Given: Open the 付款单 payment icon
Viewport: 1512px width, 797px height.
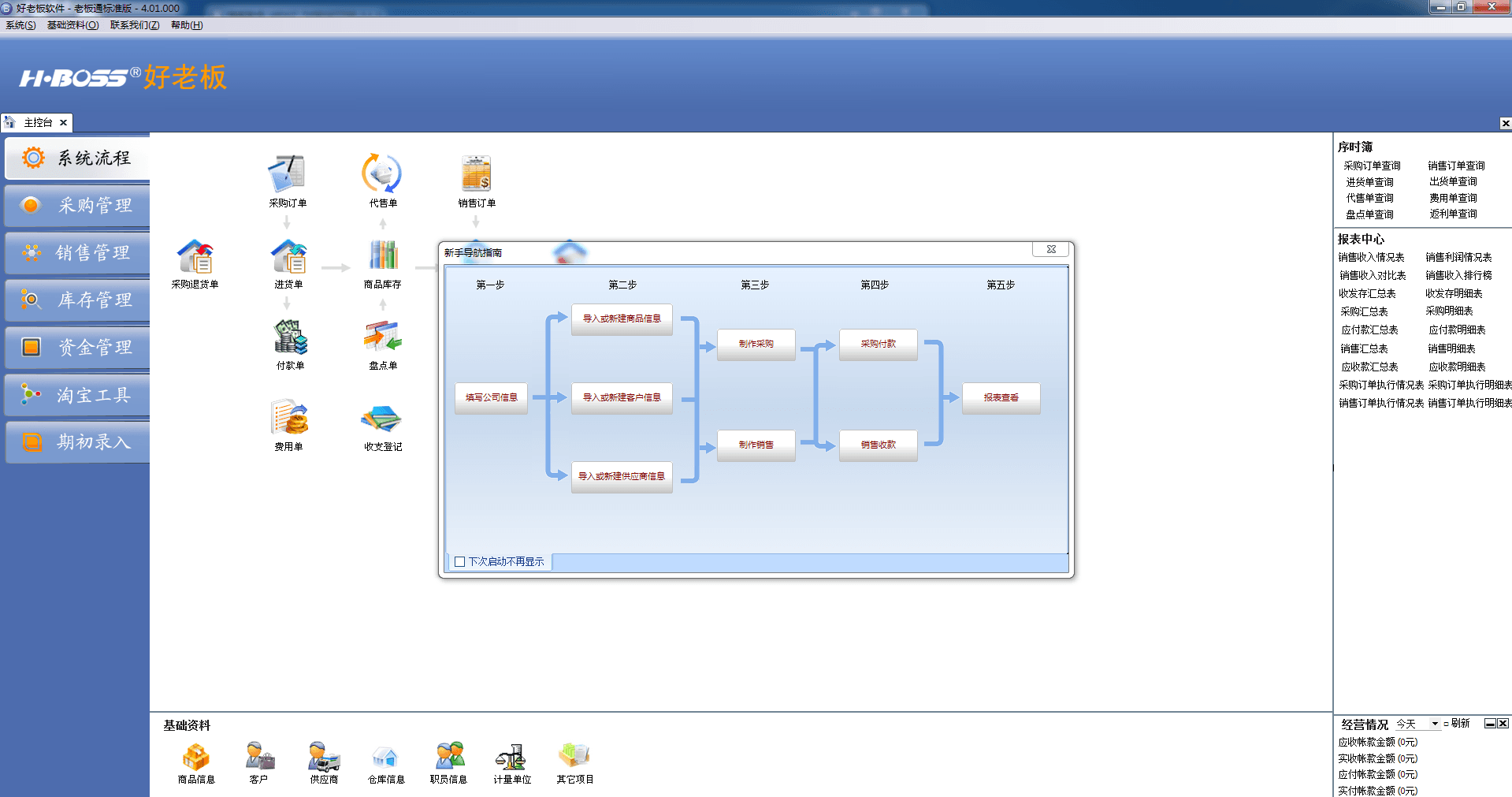Looking at the screenshot, I should [289, 337].
